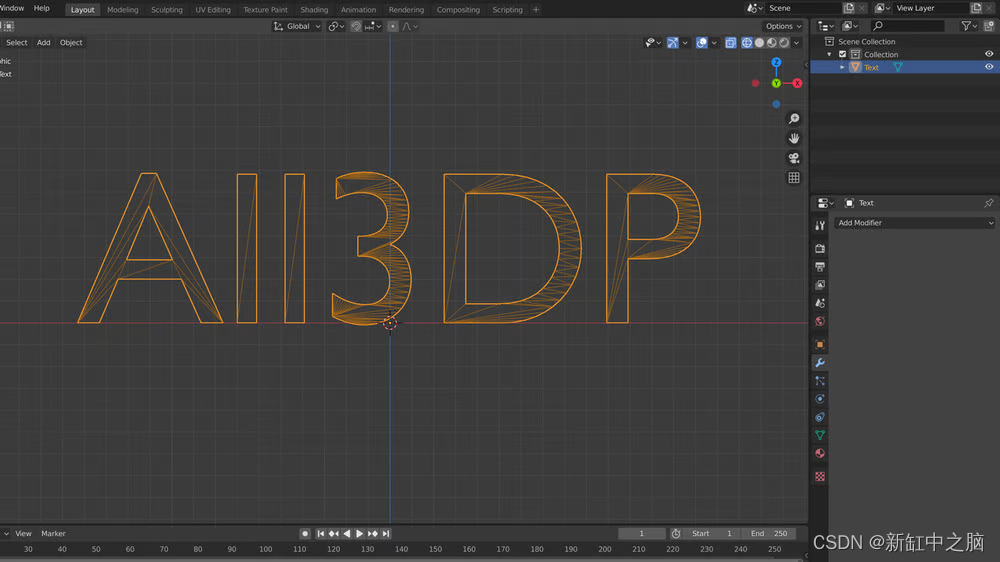Select material preview viewport shading
Viewport: 1000px width, 562px height.
tap(772, 43)
